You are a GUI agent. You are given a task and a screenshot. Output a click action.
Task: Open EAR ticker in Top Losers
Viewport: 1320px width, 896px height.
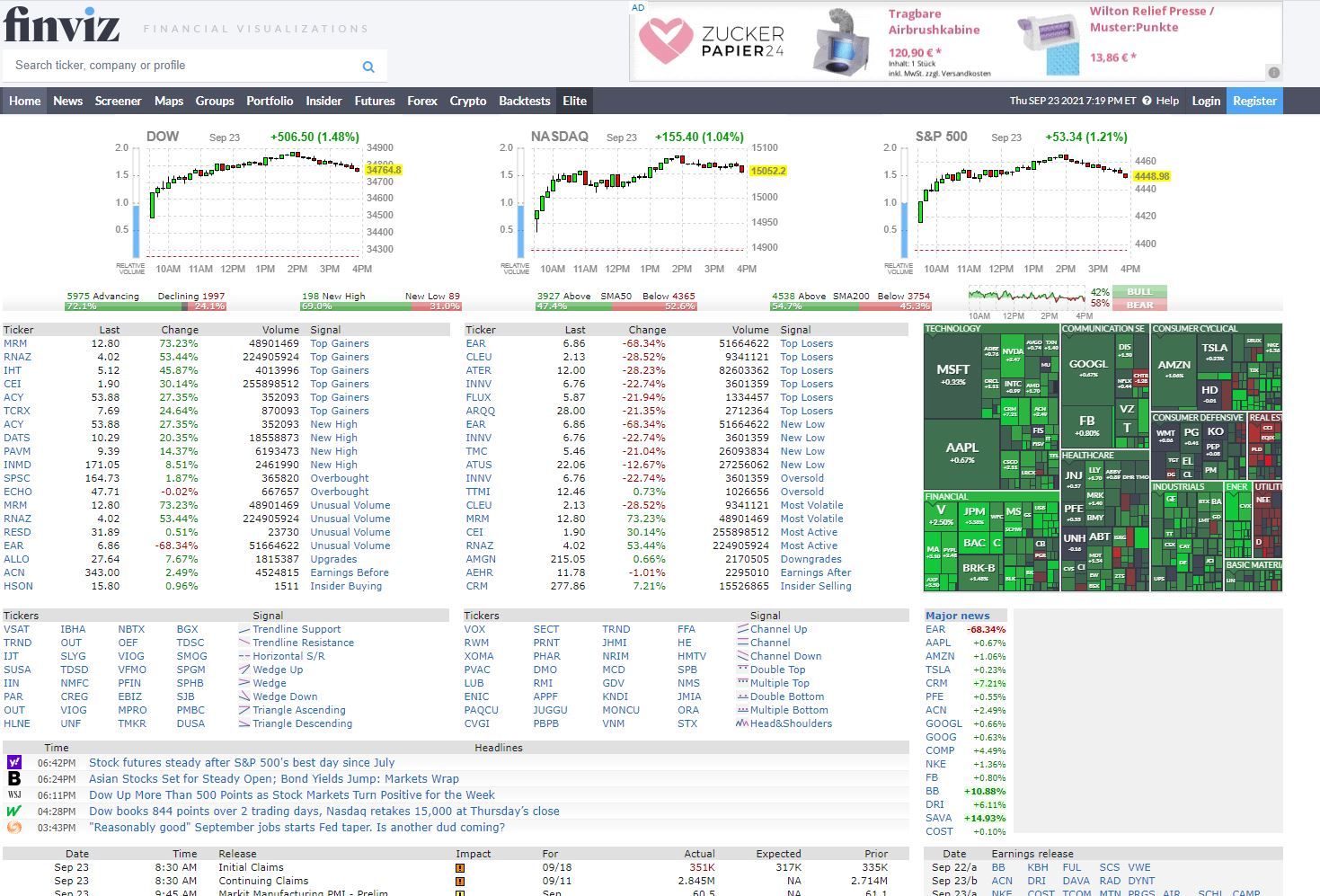point(475,343)
